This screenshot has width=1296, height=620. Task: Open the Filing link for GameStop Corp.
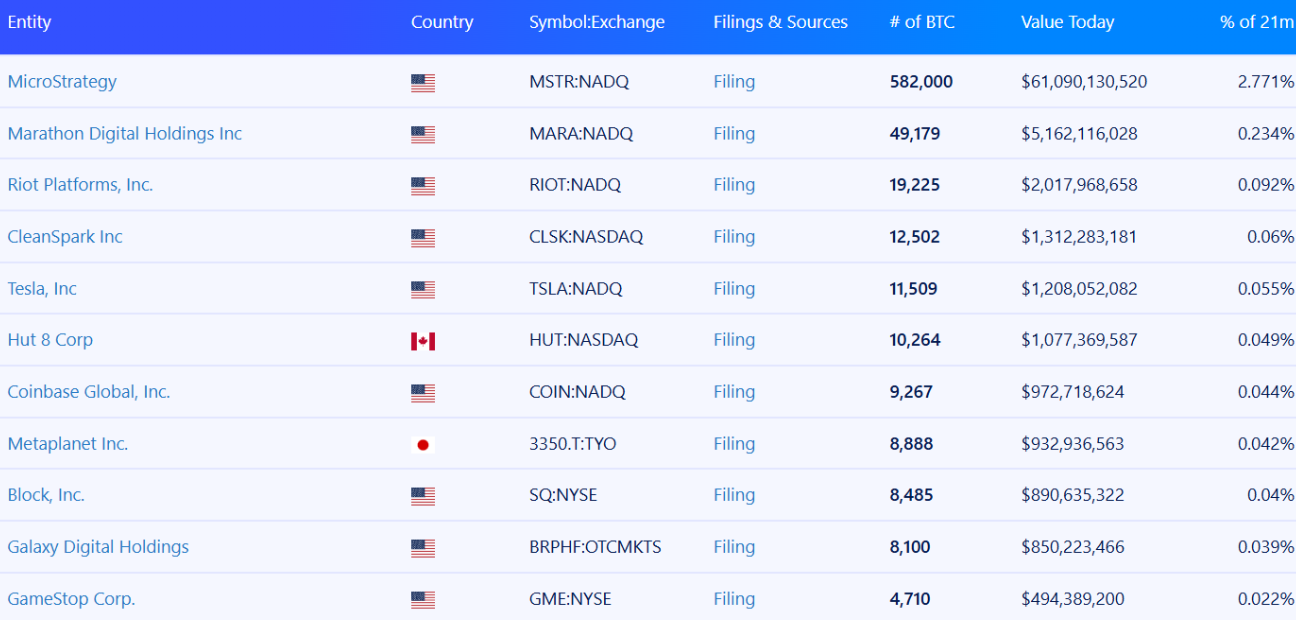coord(734,599)
